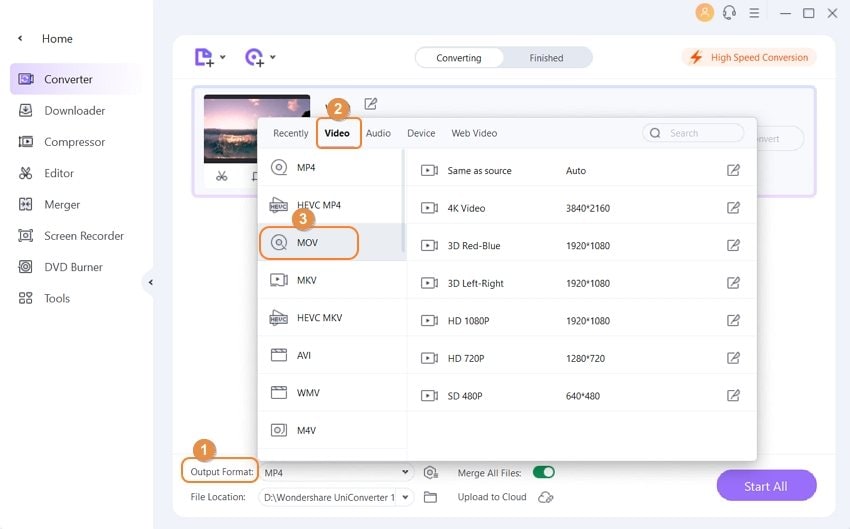Click the Screen Recorder icon
This screenshot has height=529, width=850.
[x=25, y=236]
